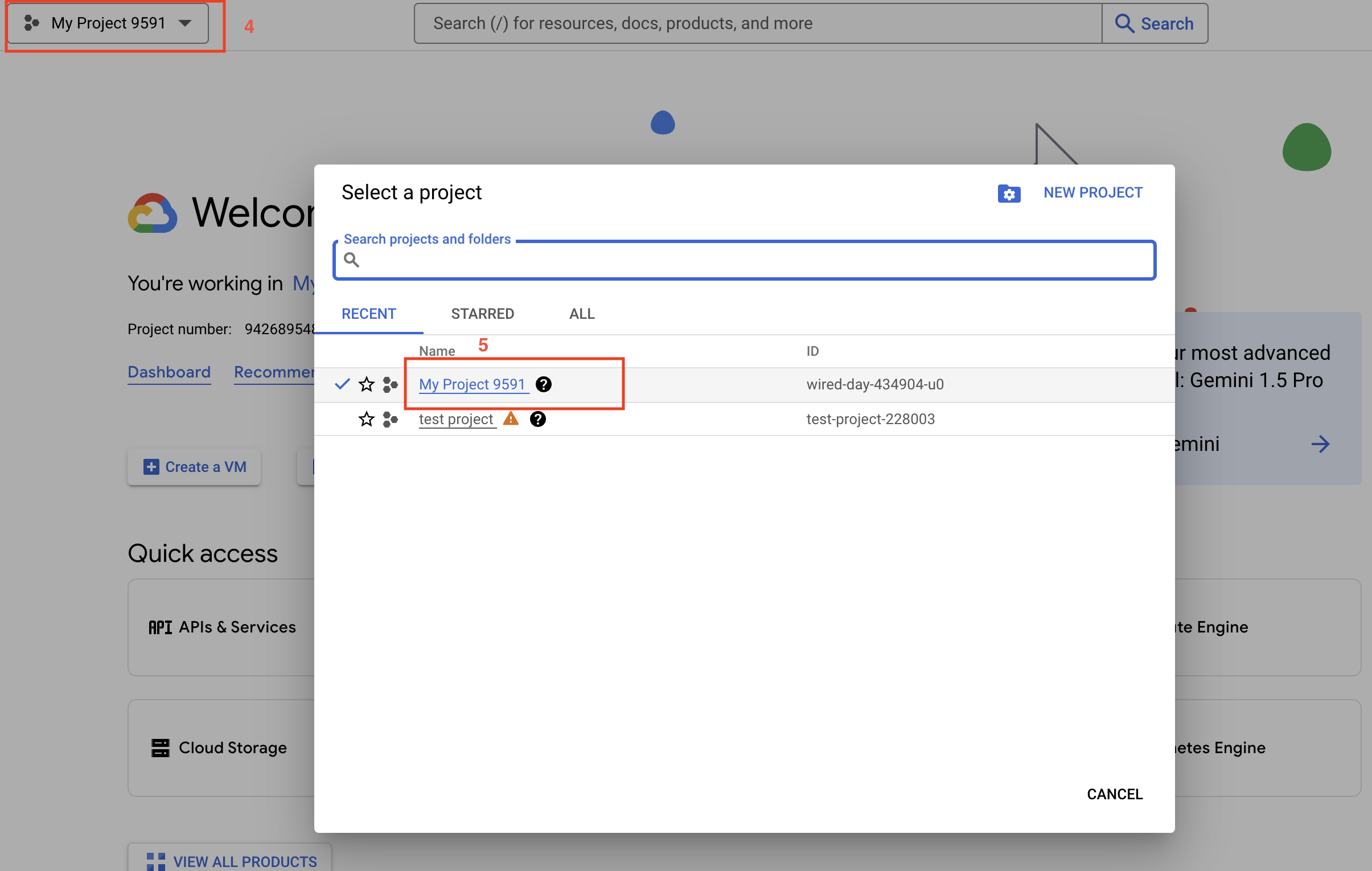
Task: Click project icon beside My Project 9591
Action: click(x=391, y=384)
